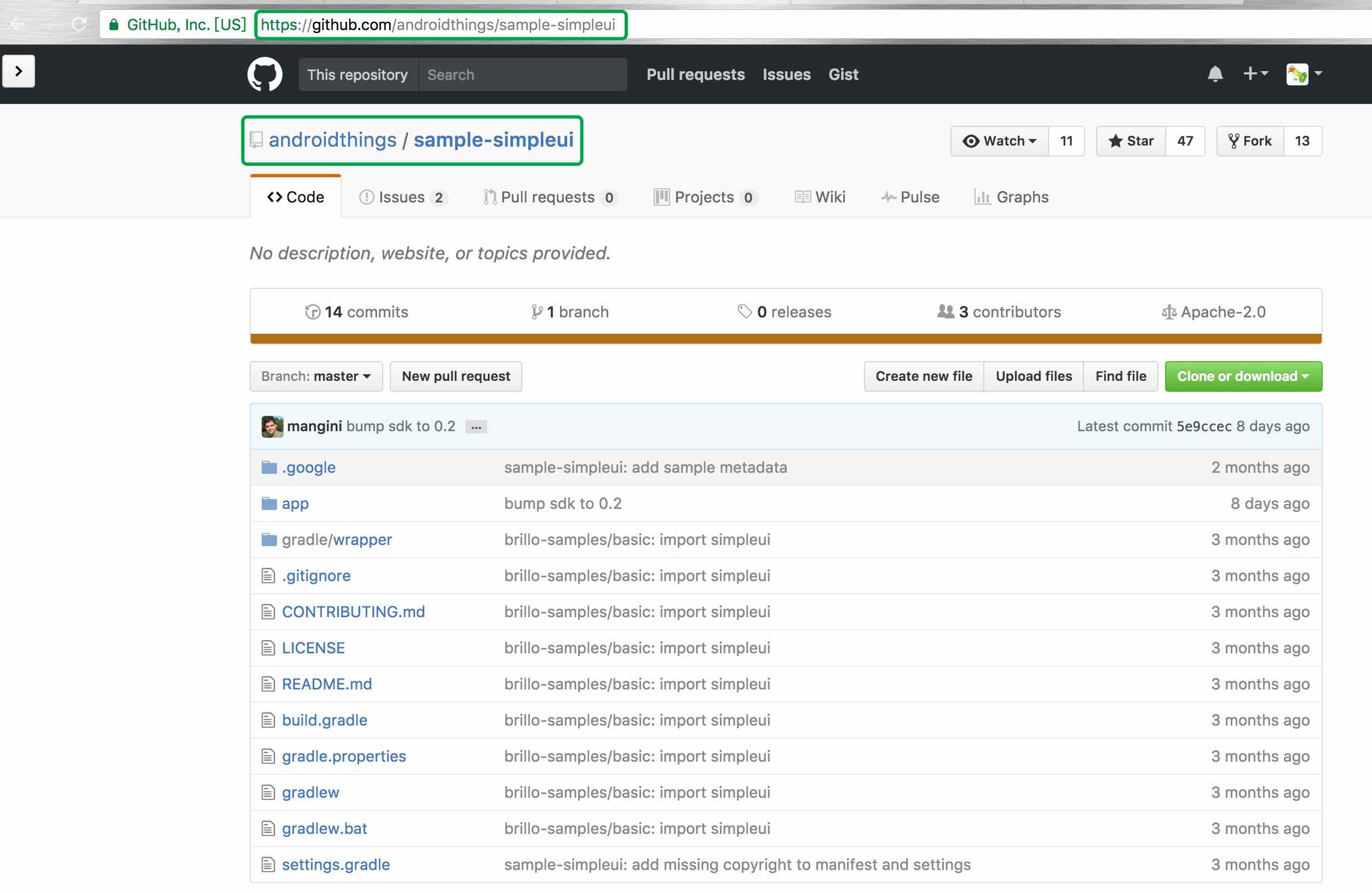This screenshot has height=893, width=1372.
Task: Click the browser back arrow
Action: click(x=18, y=24)
